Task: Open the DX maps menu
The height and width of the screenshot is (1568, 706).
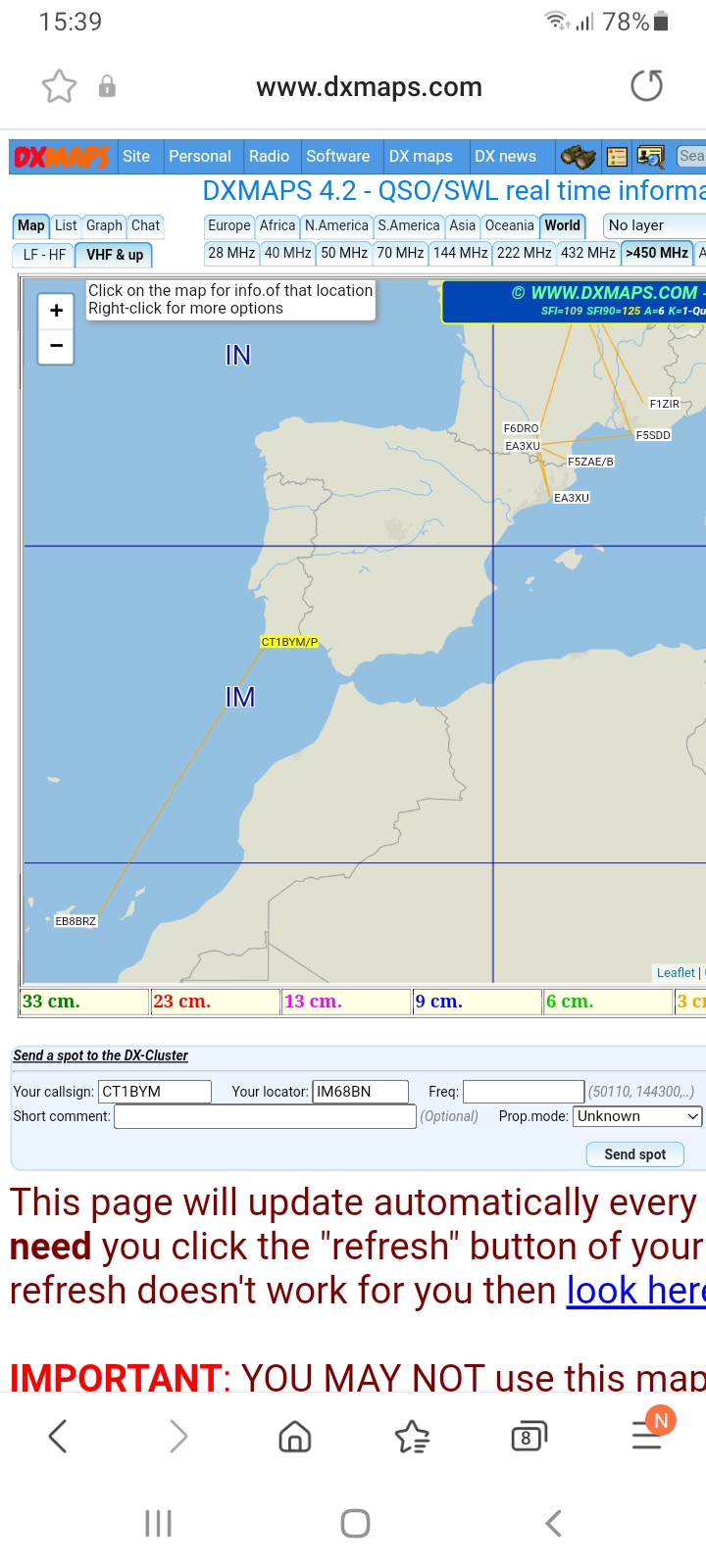Action: [421, 156]
